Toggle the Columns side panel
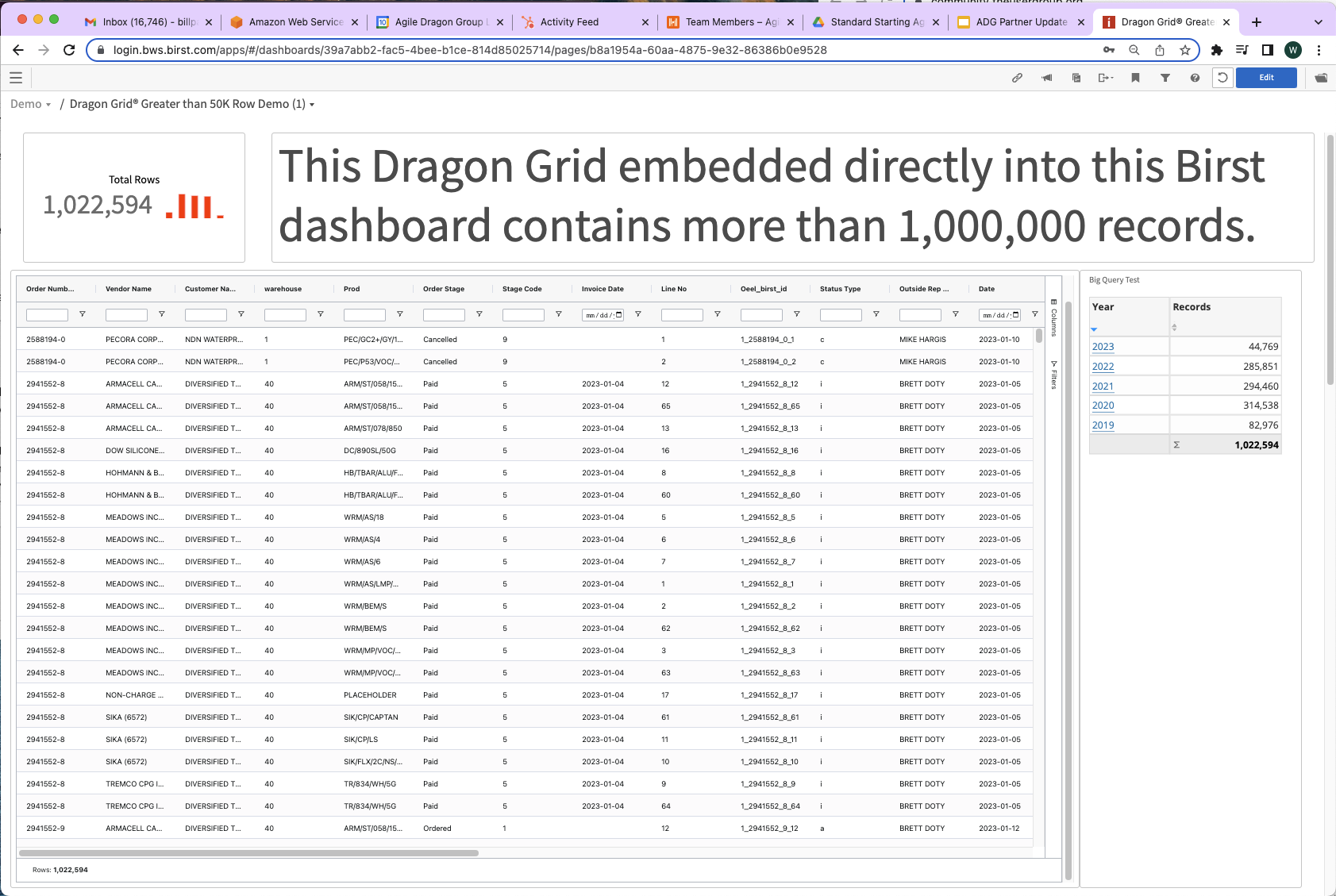1336x896 pixels. pos(1053,317)
